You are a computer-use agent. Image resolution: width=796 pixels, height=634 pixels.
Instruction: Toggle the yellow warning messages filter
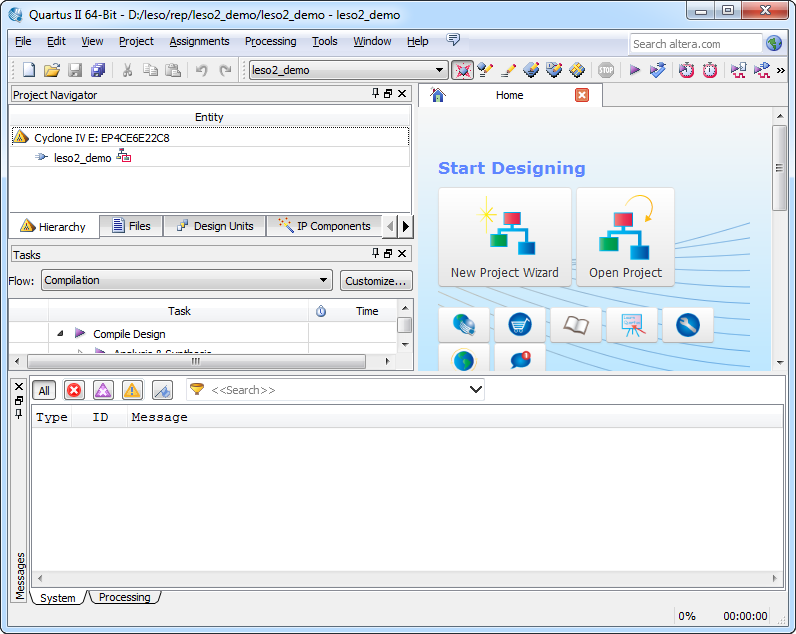coord(132,390)
